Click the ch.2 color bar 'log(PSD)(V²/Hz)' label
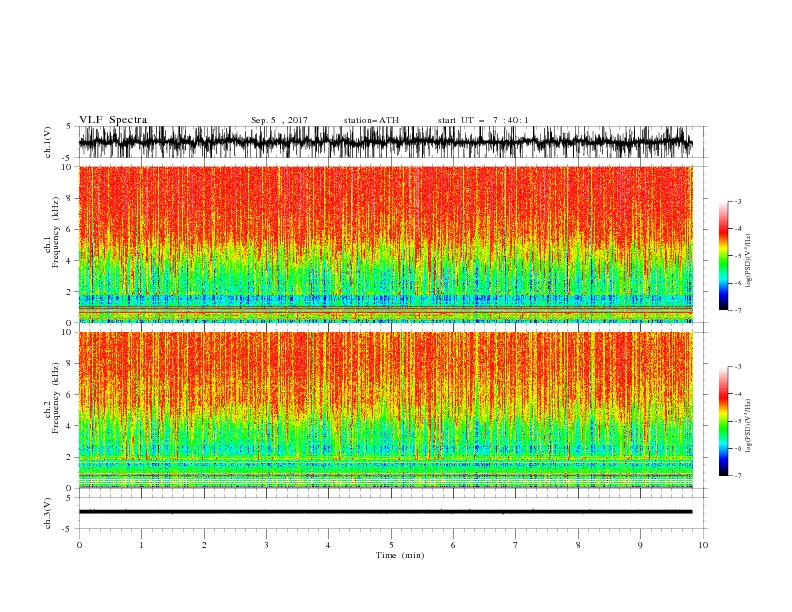792x612 pixels. click(x=749, y=425)
